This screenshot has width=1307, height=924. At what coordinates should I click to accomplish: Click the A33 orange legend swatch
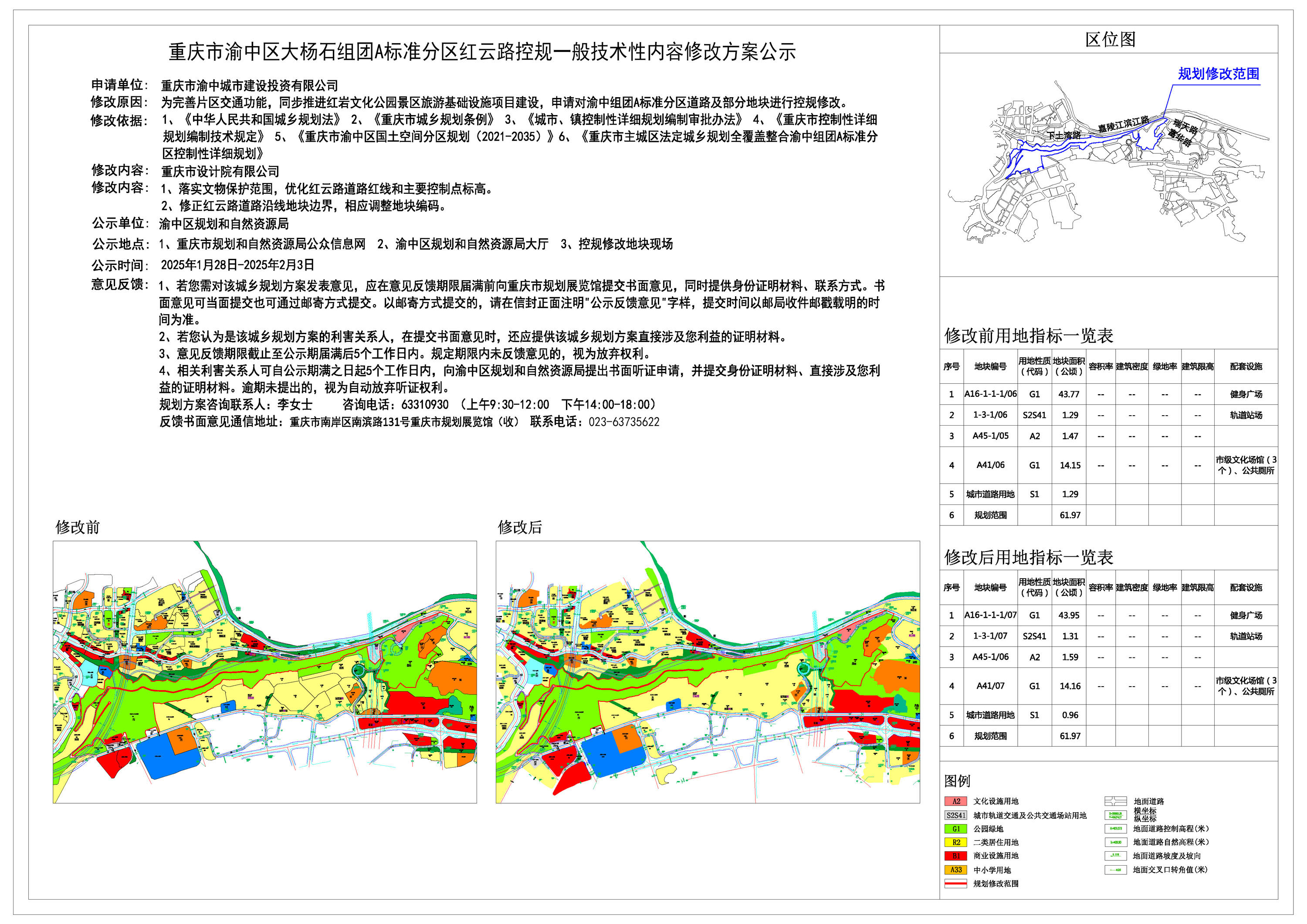pos(956,870)
